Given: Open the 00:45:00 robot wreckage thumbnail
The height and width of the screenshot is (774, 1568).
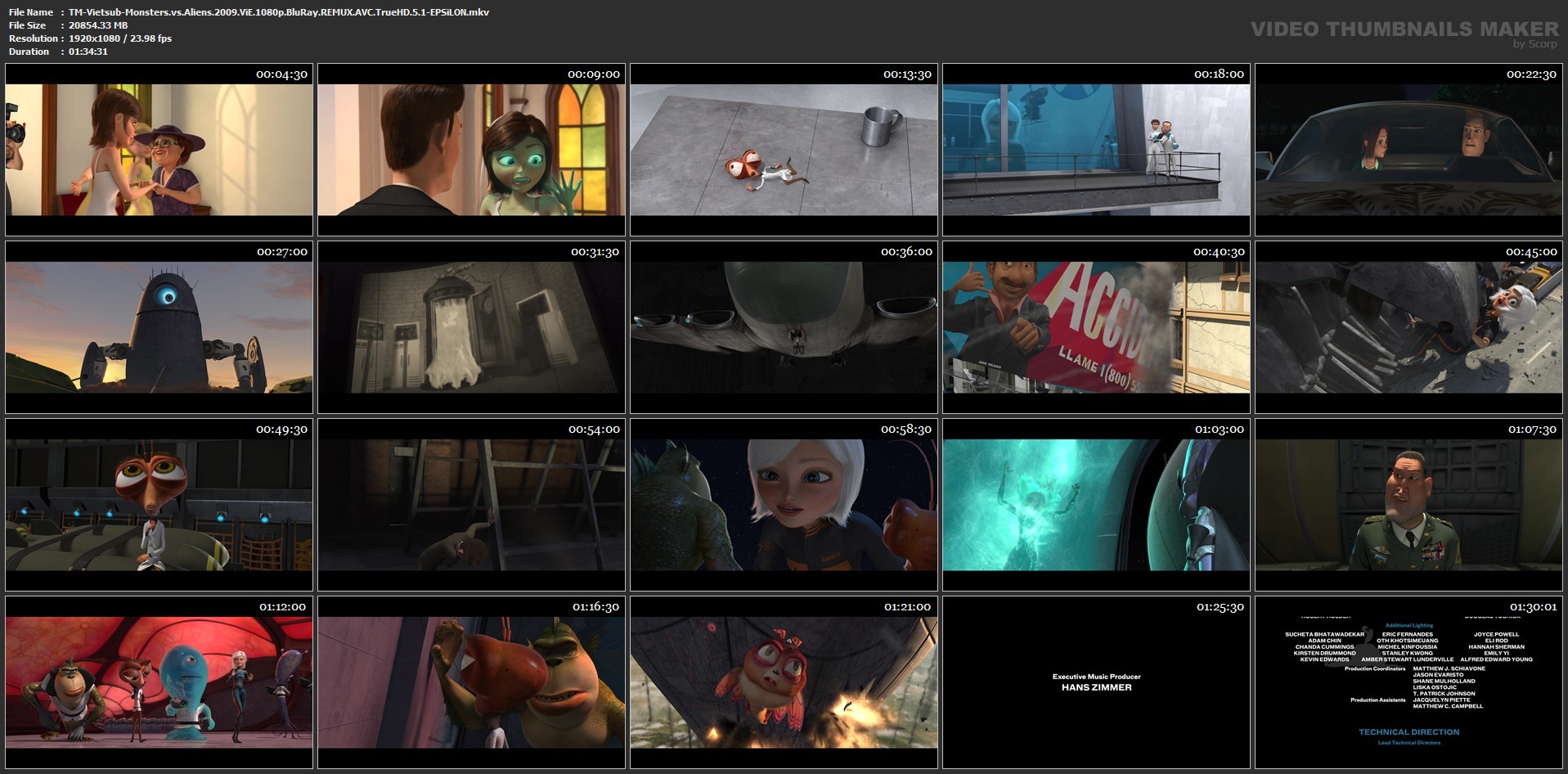Looking at the screenshot, I should pos(1409,327).
